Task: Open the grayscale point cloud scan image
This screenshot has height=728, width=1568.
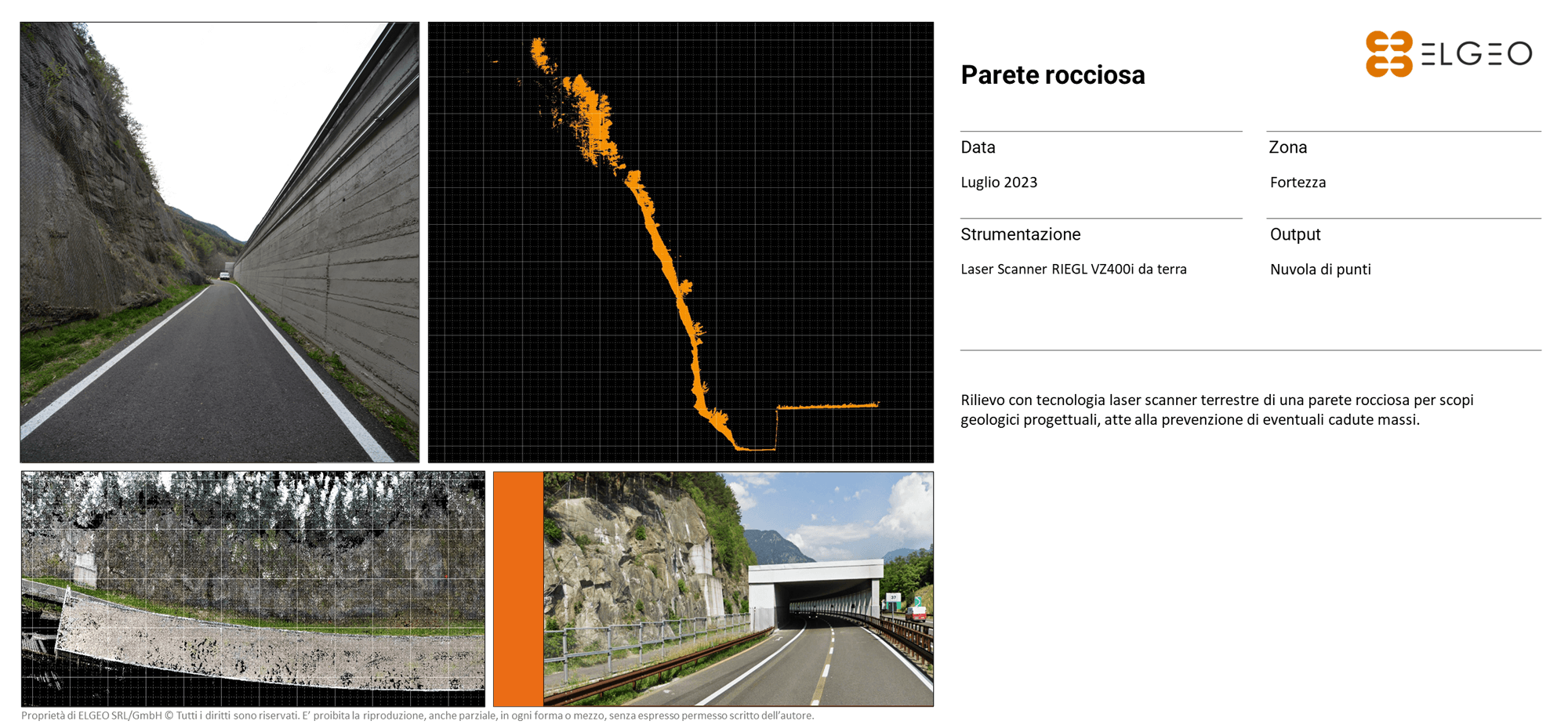Action: (252, 589)
